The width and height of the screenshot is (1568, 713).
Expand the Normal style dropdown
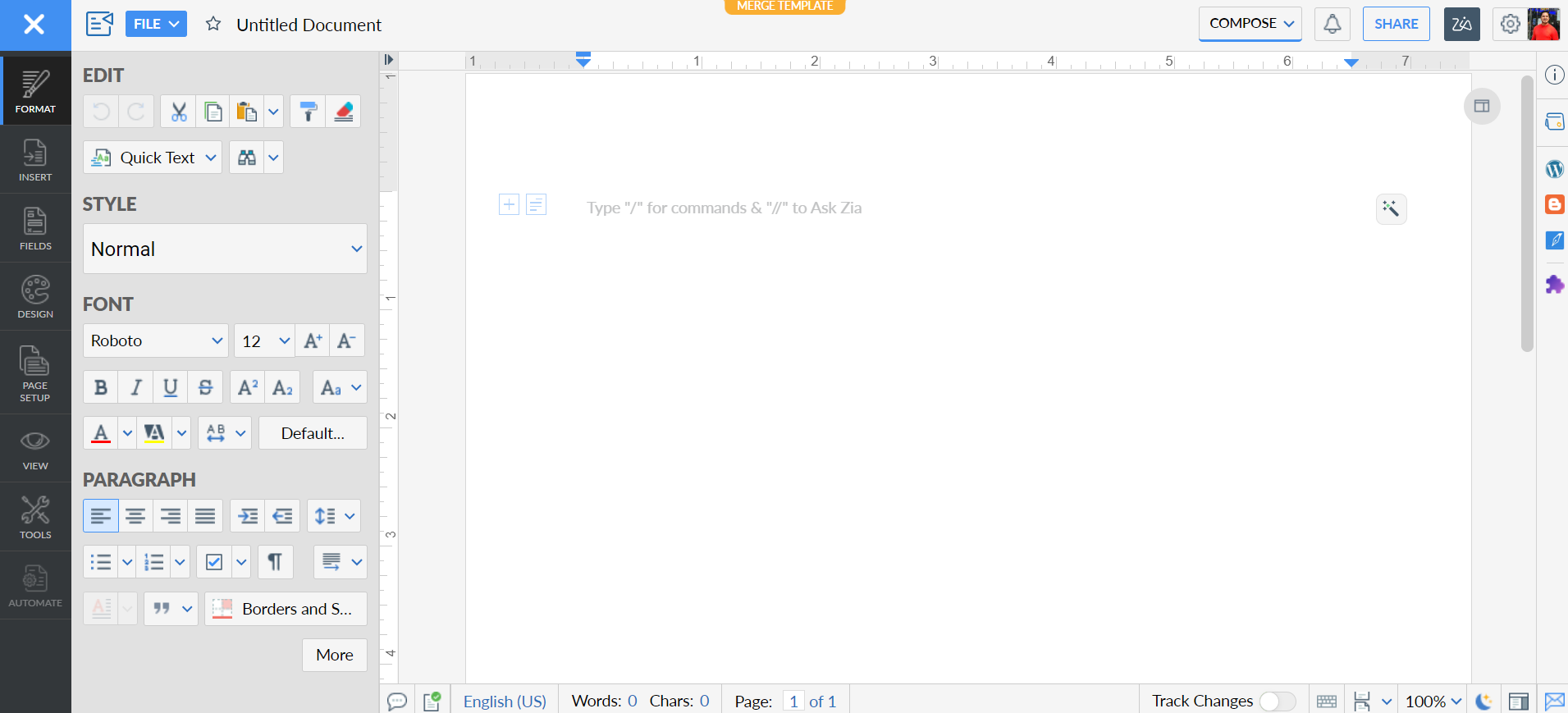[x=225, y=249]
